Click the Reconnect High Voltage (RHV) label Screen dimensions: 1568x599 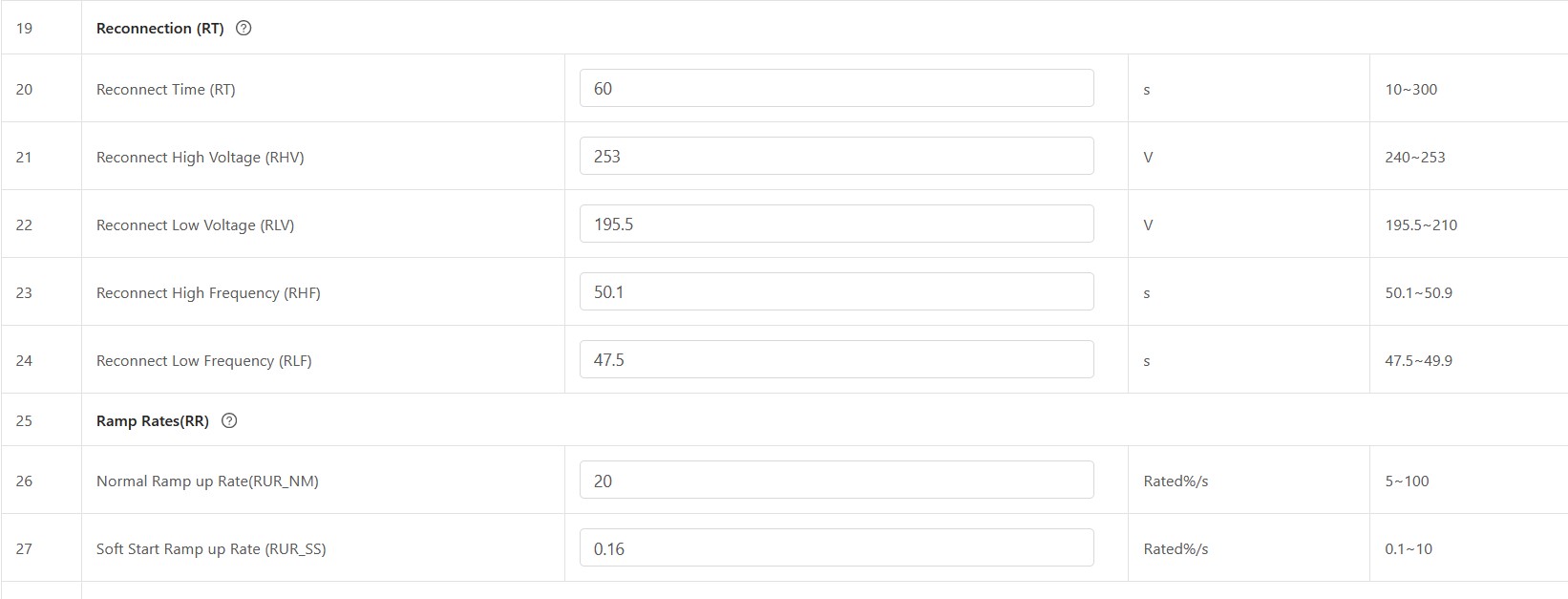tap(200, 158)
